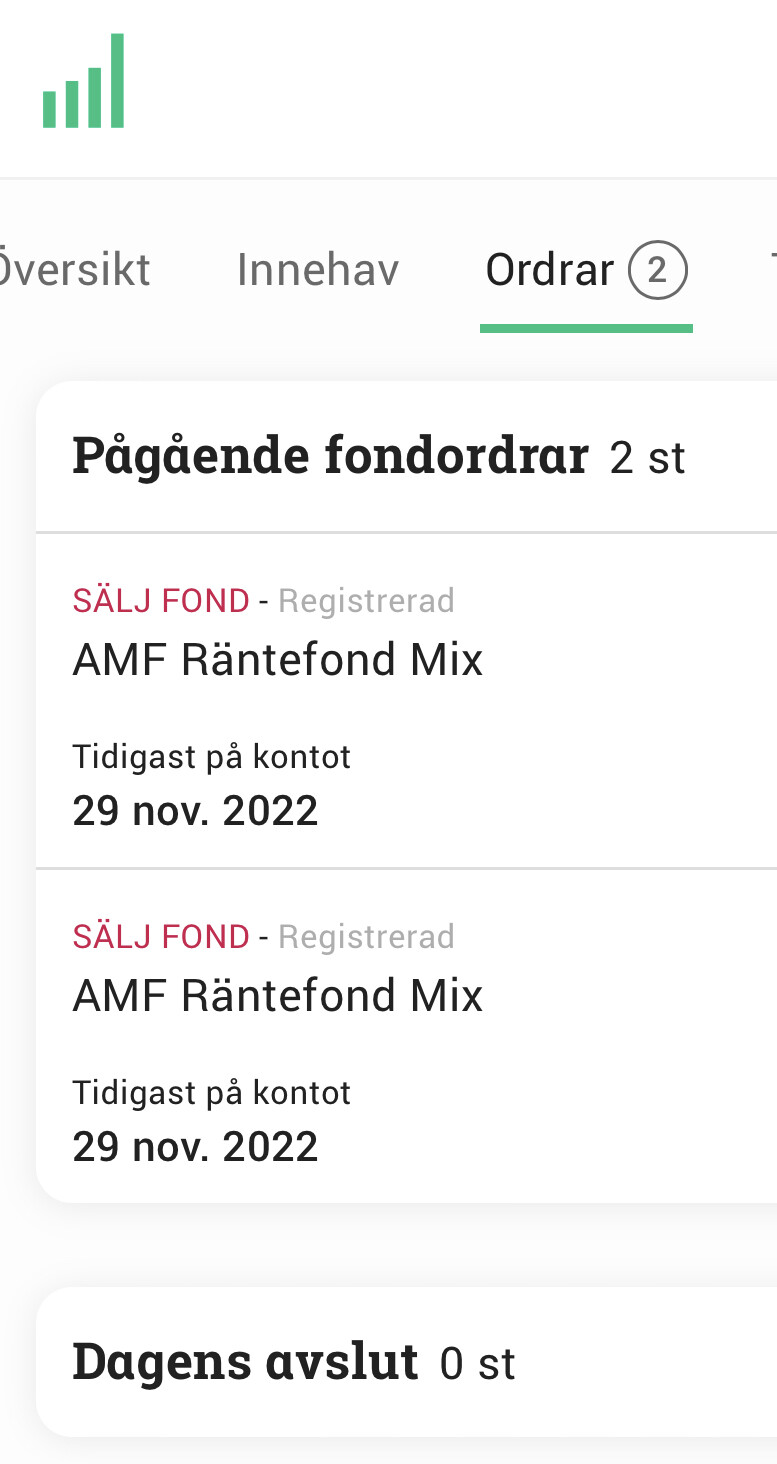Click second order's 29 nov. 2022 date
The height and width of the screenshot is (1464, 777).
pyautogui.click(x=195, y=1146)
